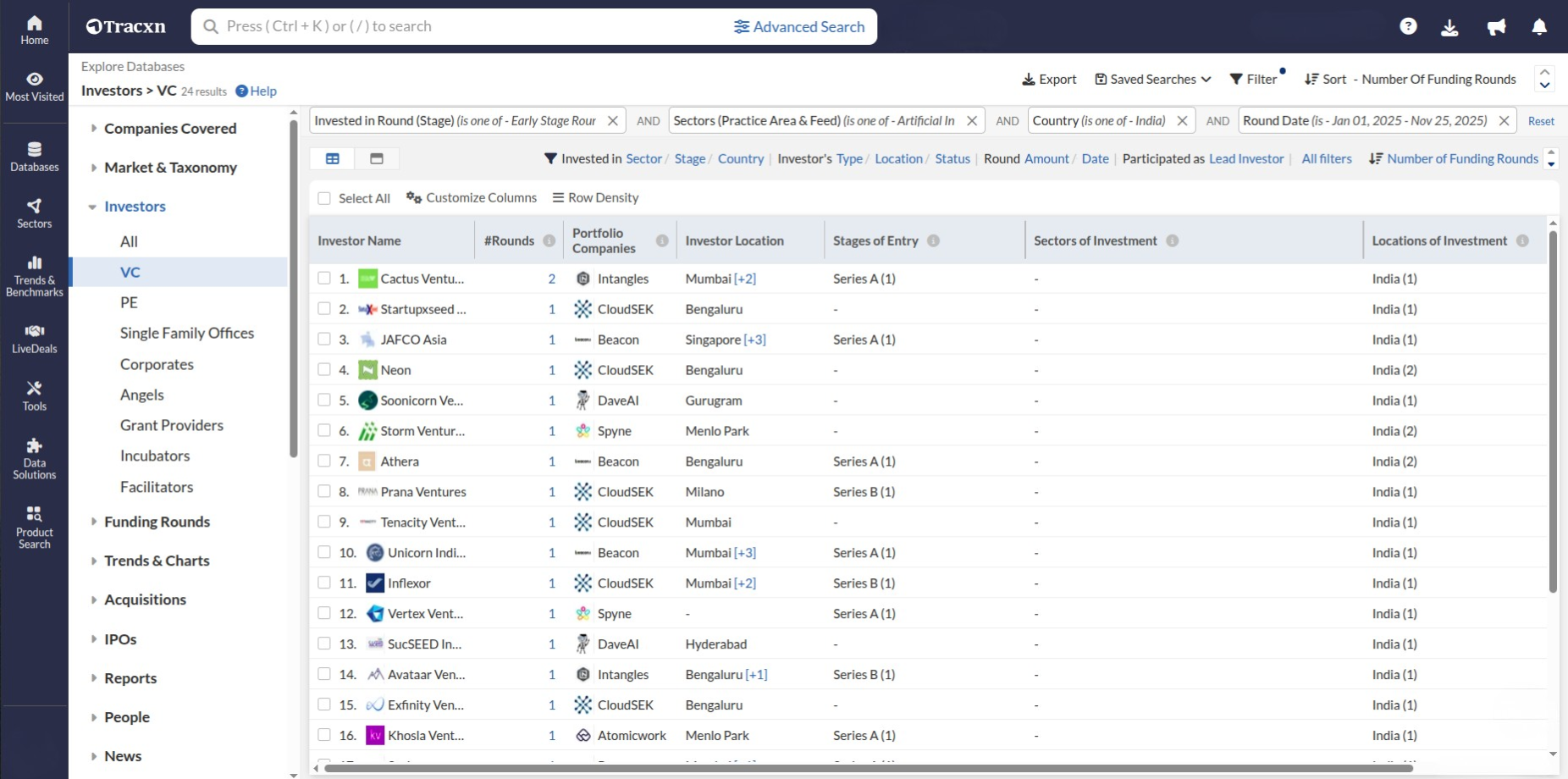Open Trends & Benchmarks from the sidebar
This screenshot has width=1568, height=779.
34,273
